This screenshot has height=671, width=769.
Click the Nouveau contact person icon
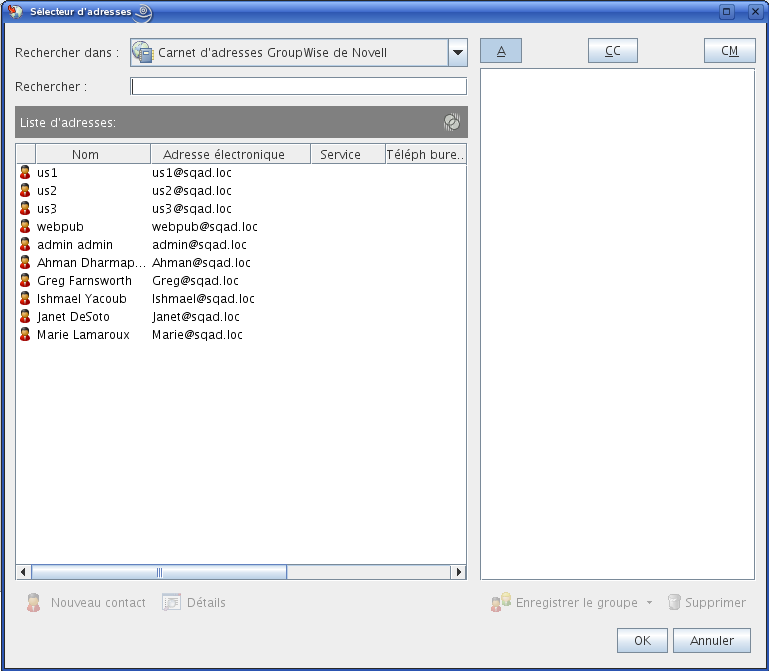(x=33, y=602)
